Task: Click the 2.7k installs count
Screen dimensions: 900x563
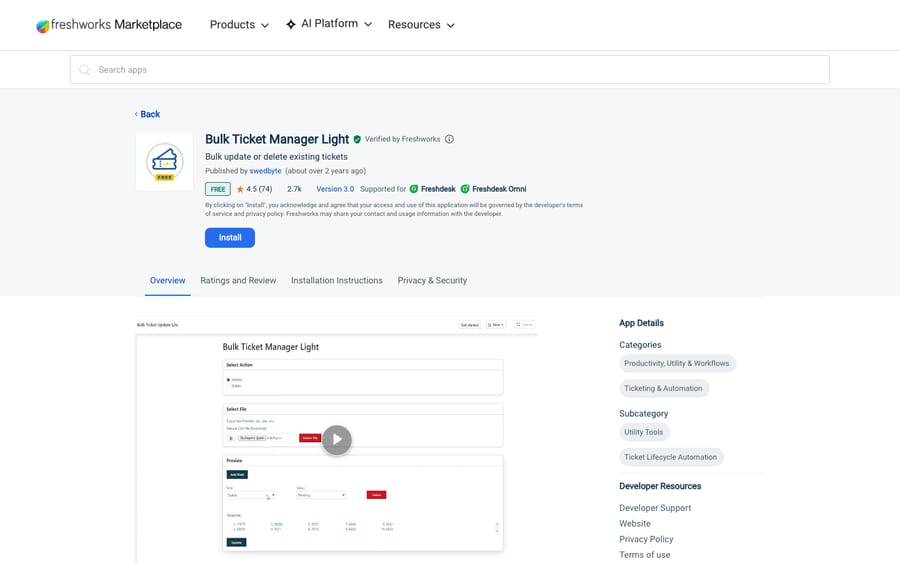Action: pos(294,189)
